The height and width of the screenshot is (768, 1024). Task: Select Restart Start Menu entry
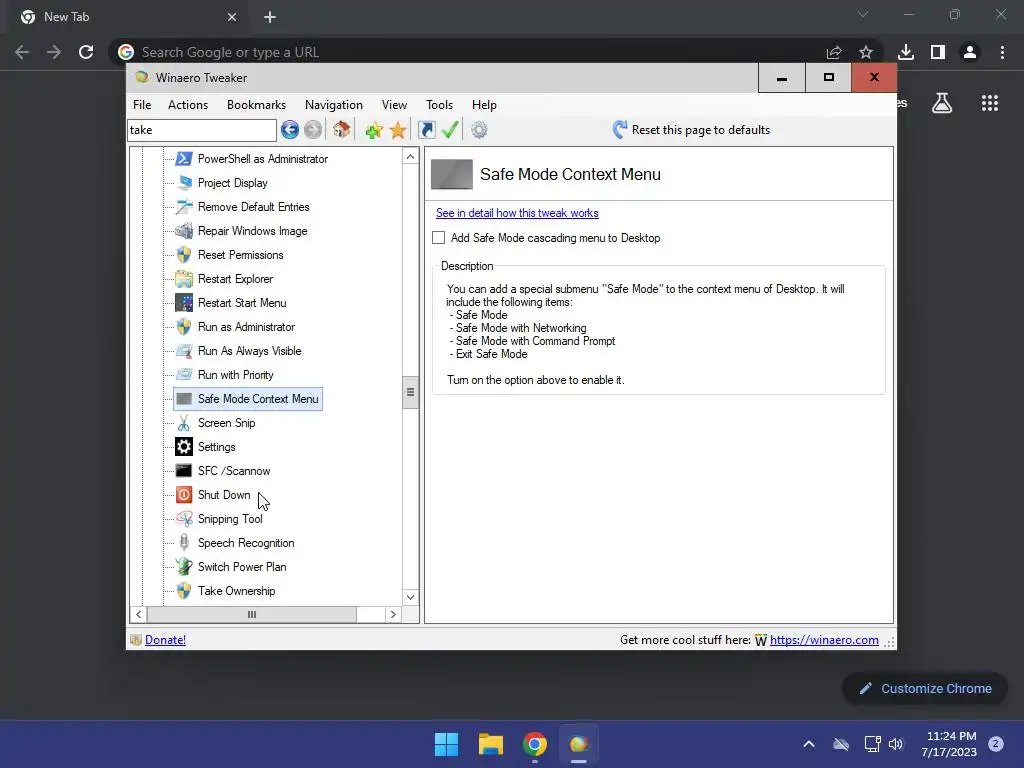coord(242,303)
